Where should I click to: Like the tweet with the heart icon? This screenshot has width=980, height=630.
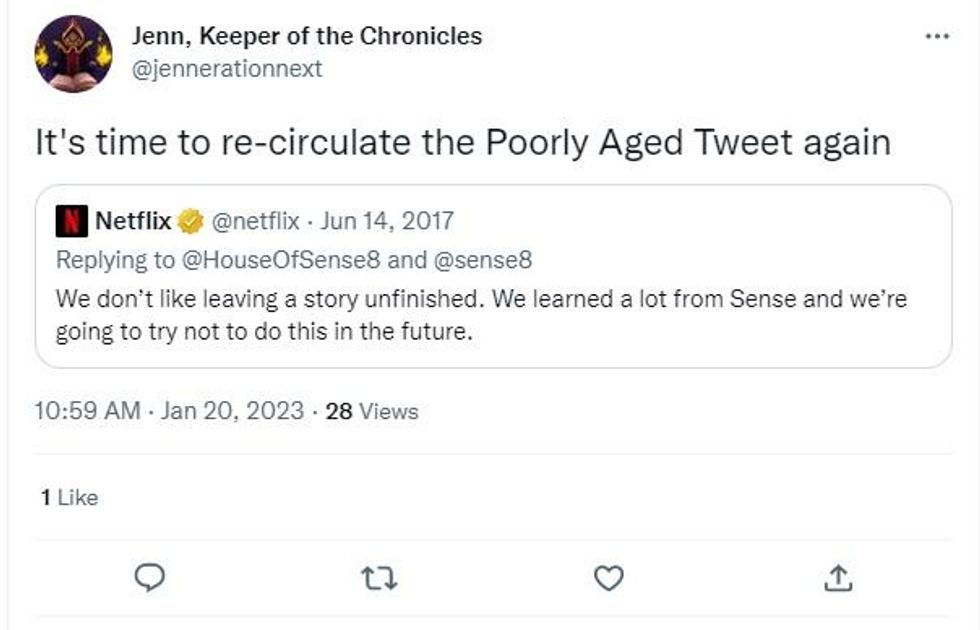pos(608,577)
